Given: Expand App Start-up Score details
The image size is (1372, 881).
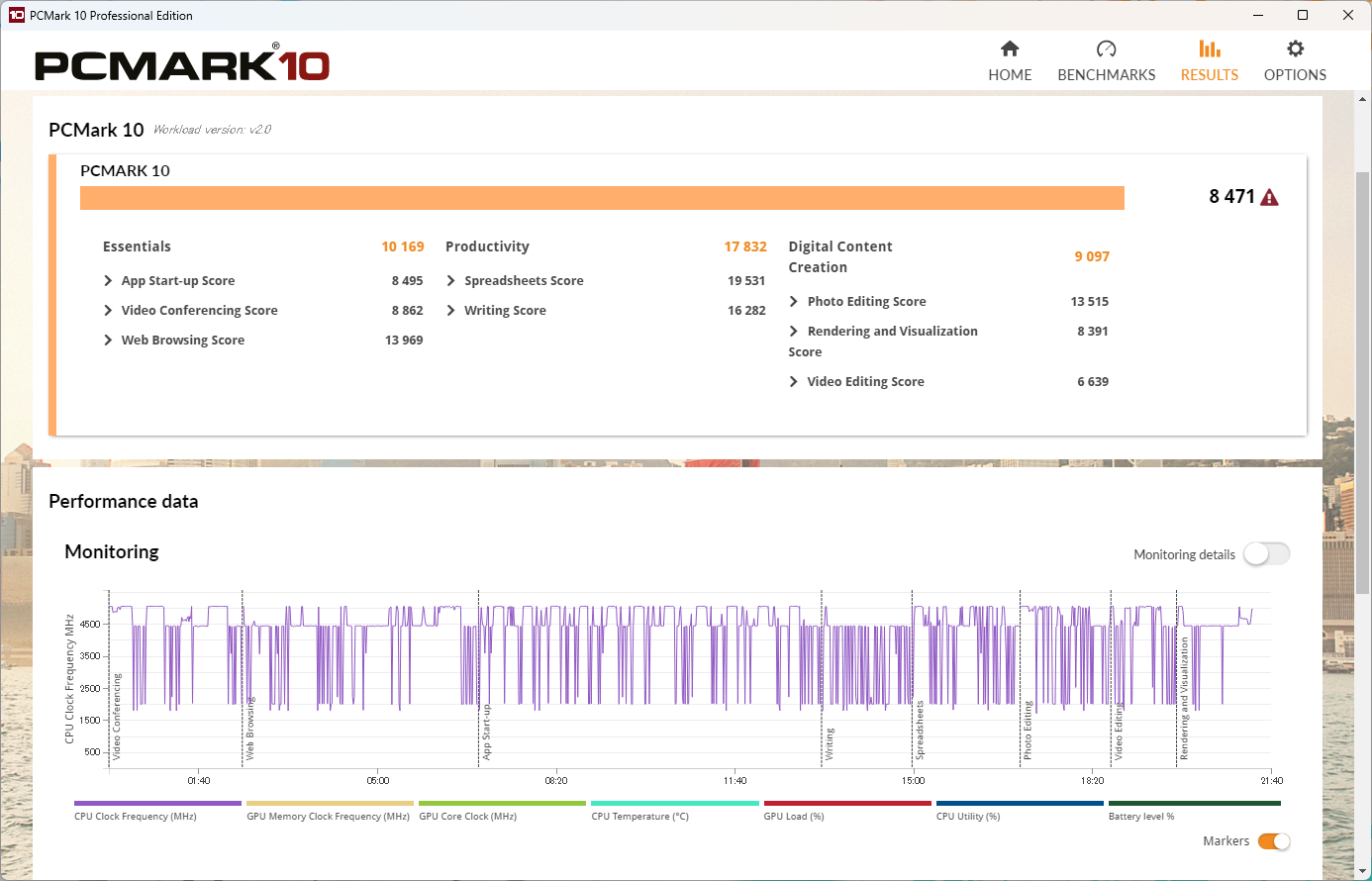Looking at the screenshot, I should 108,281.
